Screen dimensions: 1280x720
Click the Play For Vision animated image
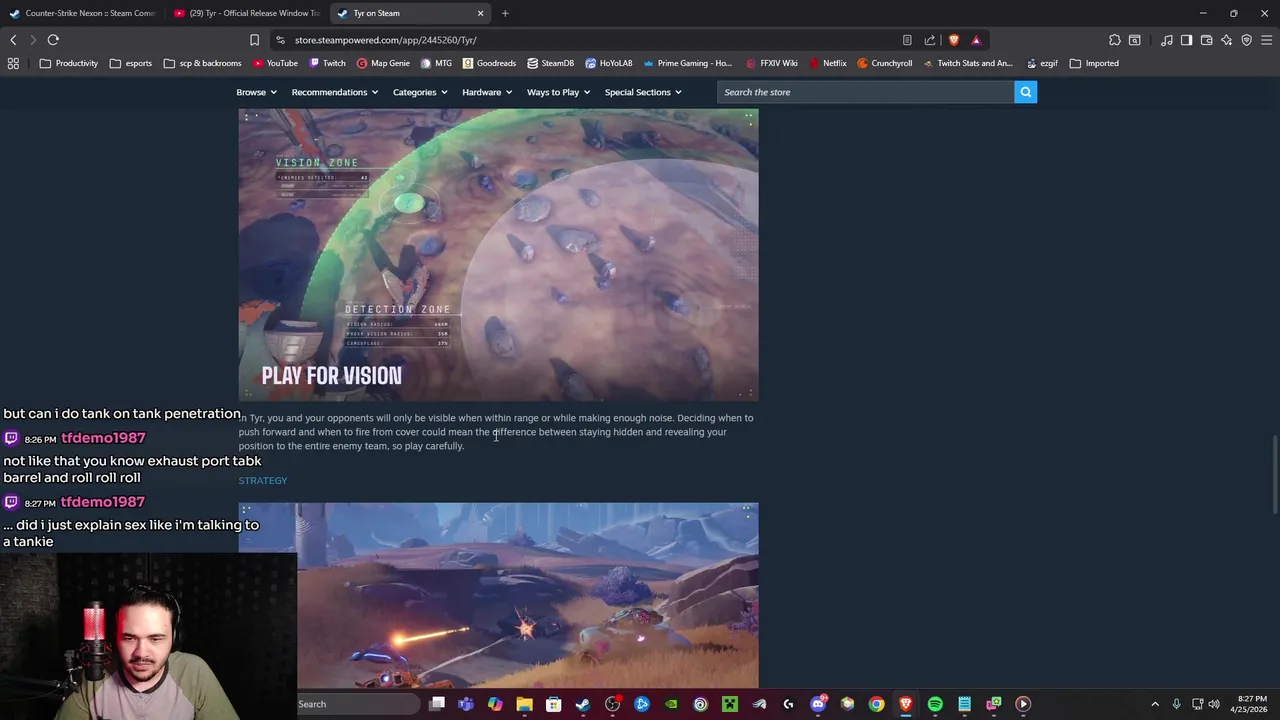[498, 255]
